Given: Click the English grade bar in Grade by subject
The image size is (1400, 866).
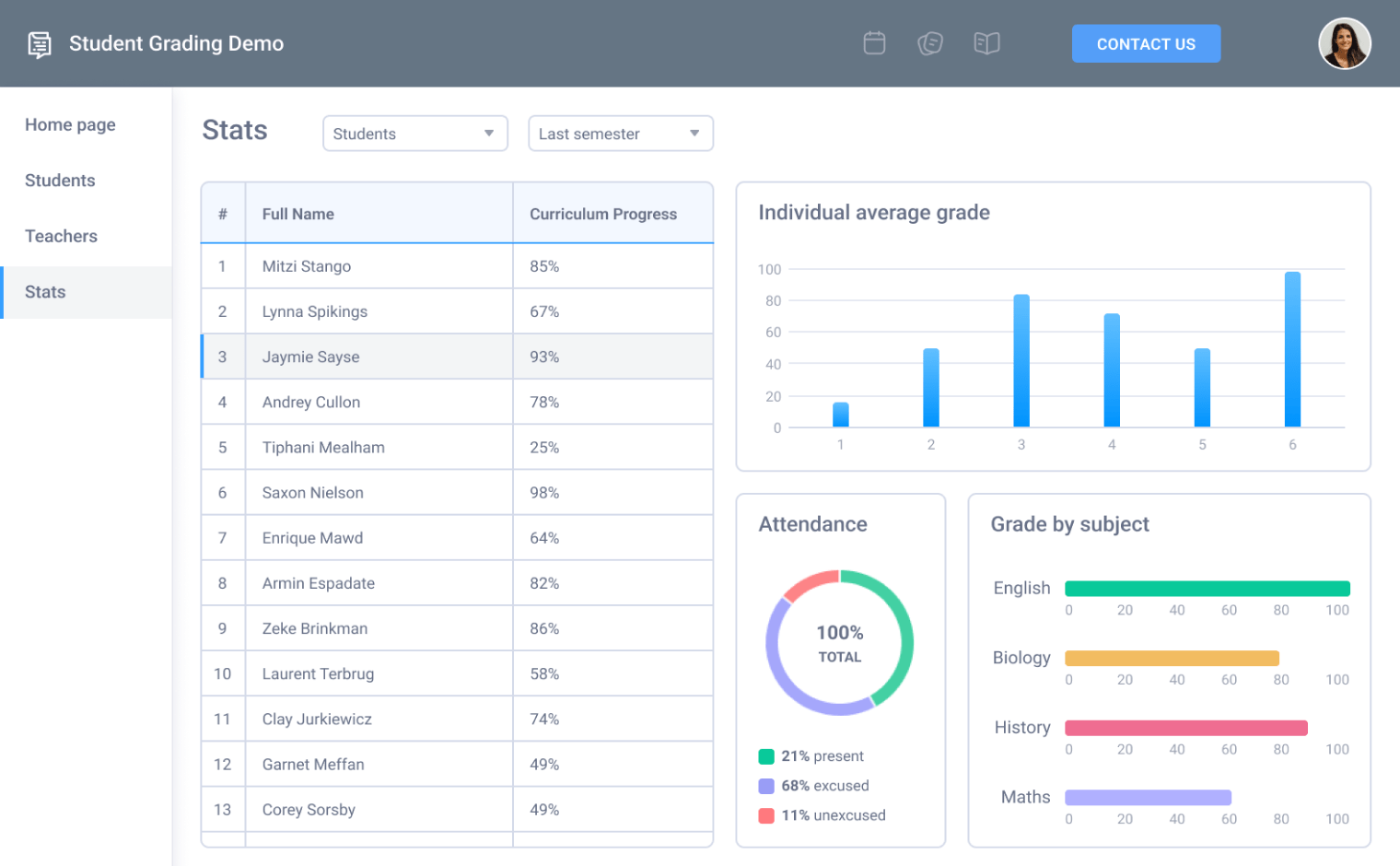Looking at the screenshot, I should pos(1207,587).
